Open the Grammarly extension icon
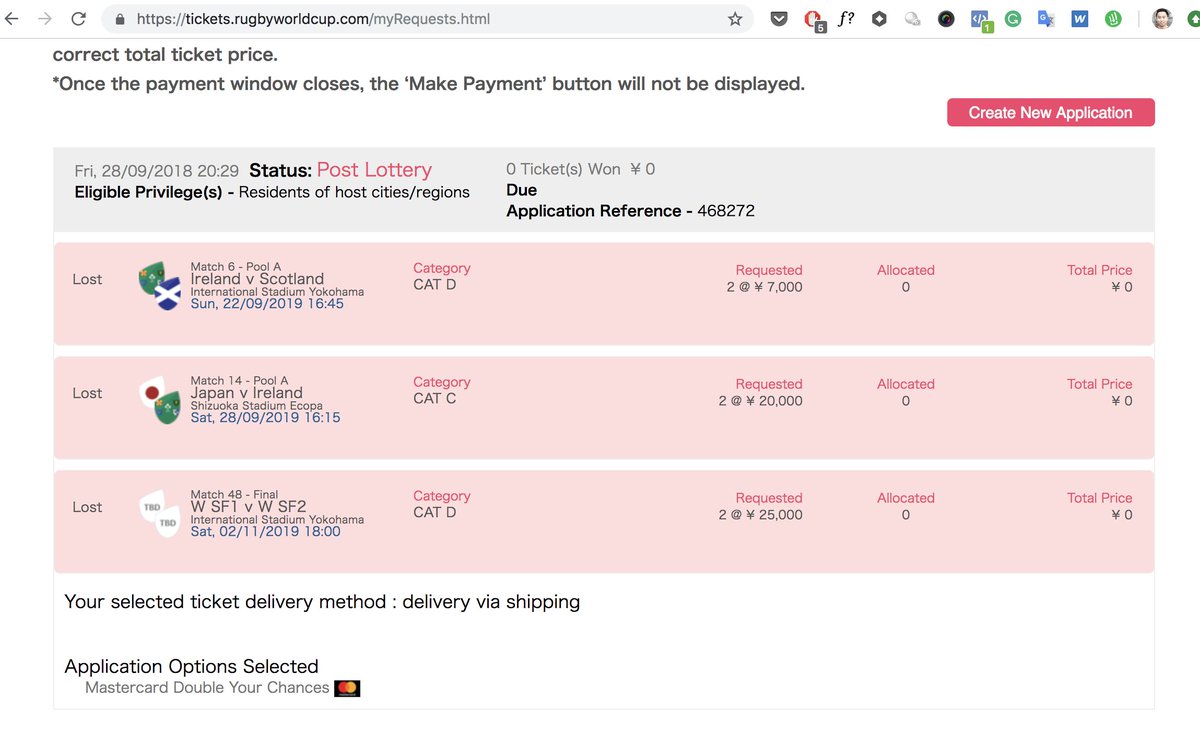 1013,19
